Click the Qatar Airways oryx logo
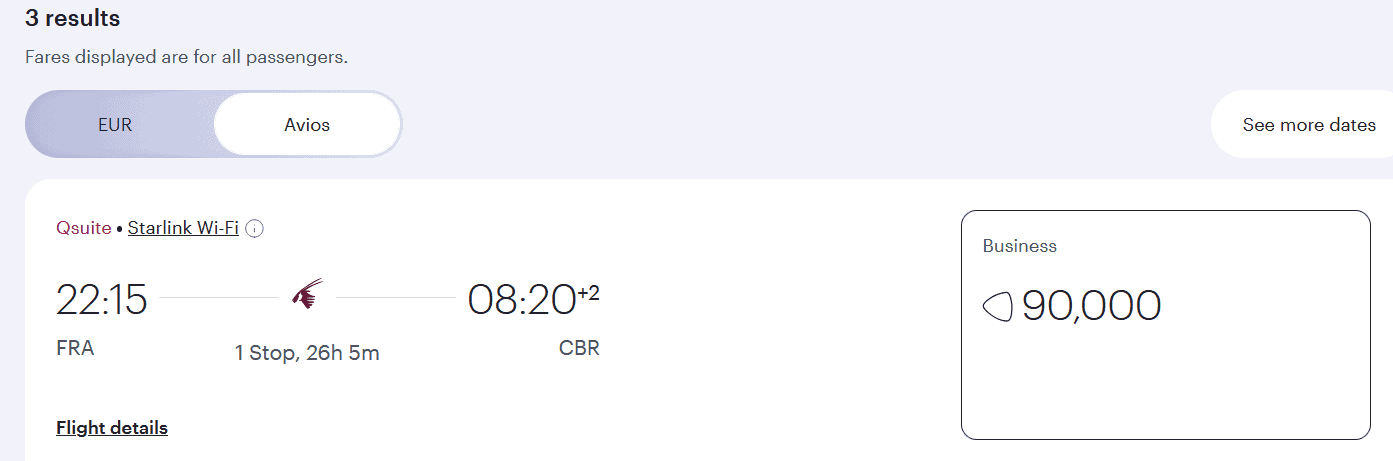The width and height of the screenshot is (1393, 461). pos(307,295)
